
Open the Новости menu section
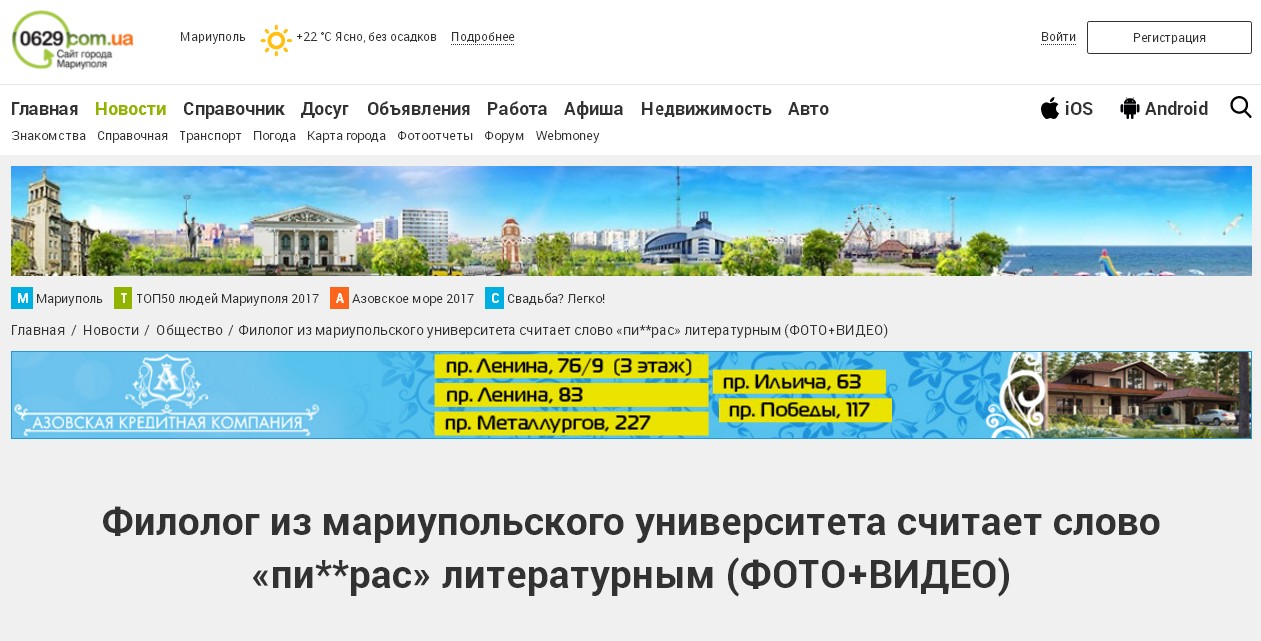[130, 109]
